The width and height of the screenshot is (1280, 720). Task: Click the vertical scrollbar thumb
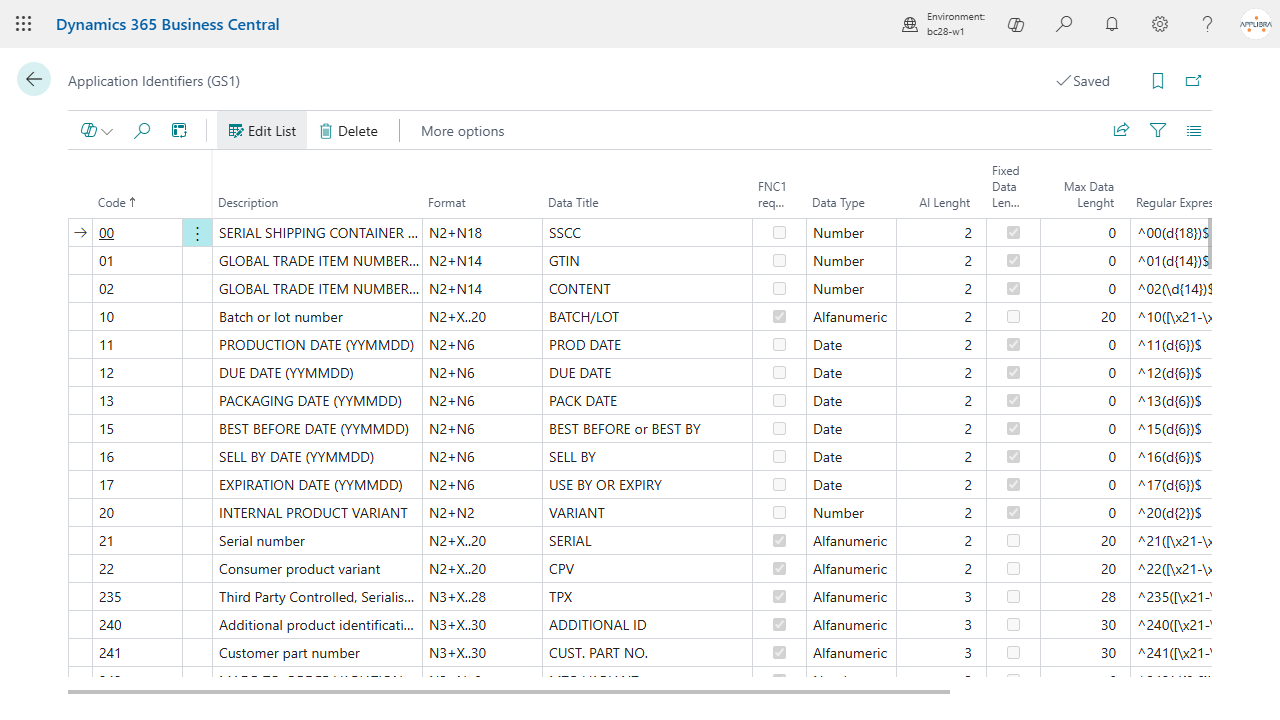click(x=1208, y=244)
